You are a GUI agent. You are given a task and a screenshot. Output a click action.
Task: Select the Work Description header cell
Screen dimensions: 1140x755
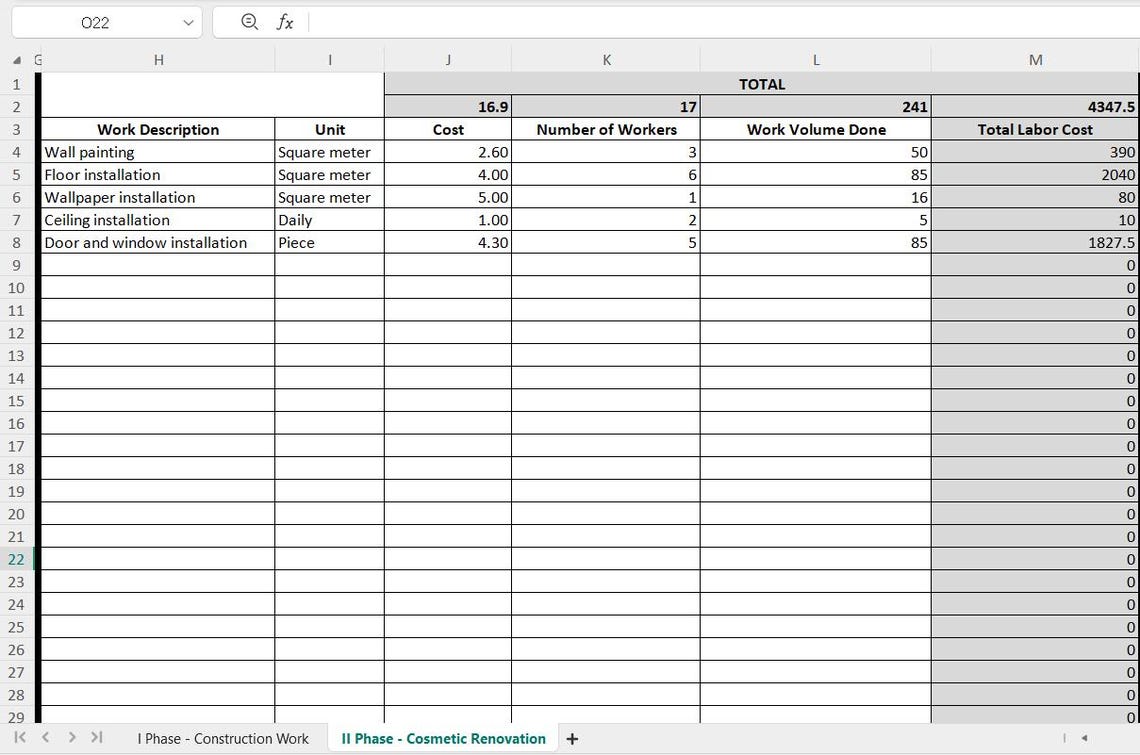point(158,129)
